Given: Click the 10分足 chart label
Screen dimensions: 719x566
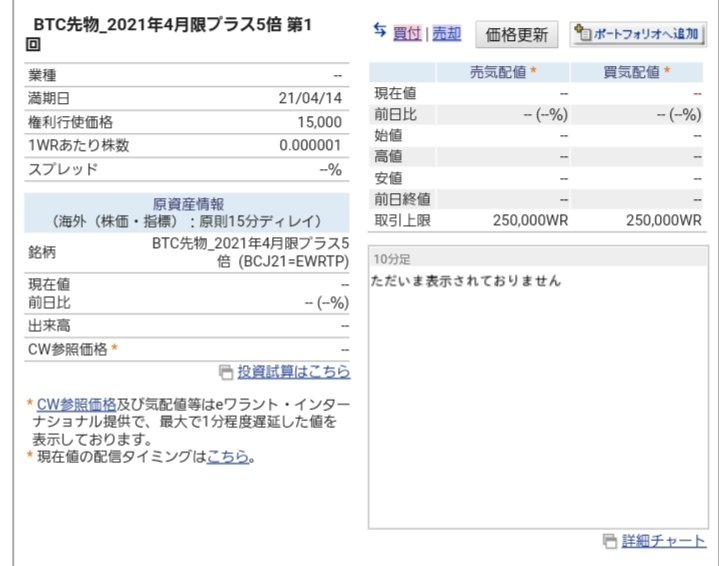Looking at the screenshot, I should tap(392, 259).
